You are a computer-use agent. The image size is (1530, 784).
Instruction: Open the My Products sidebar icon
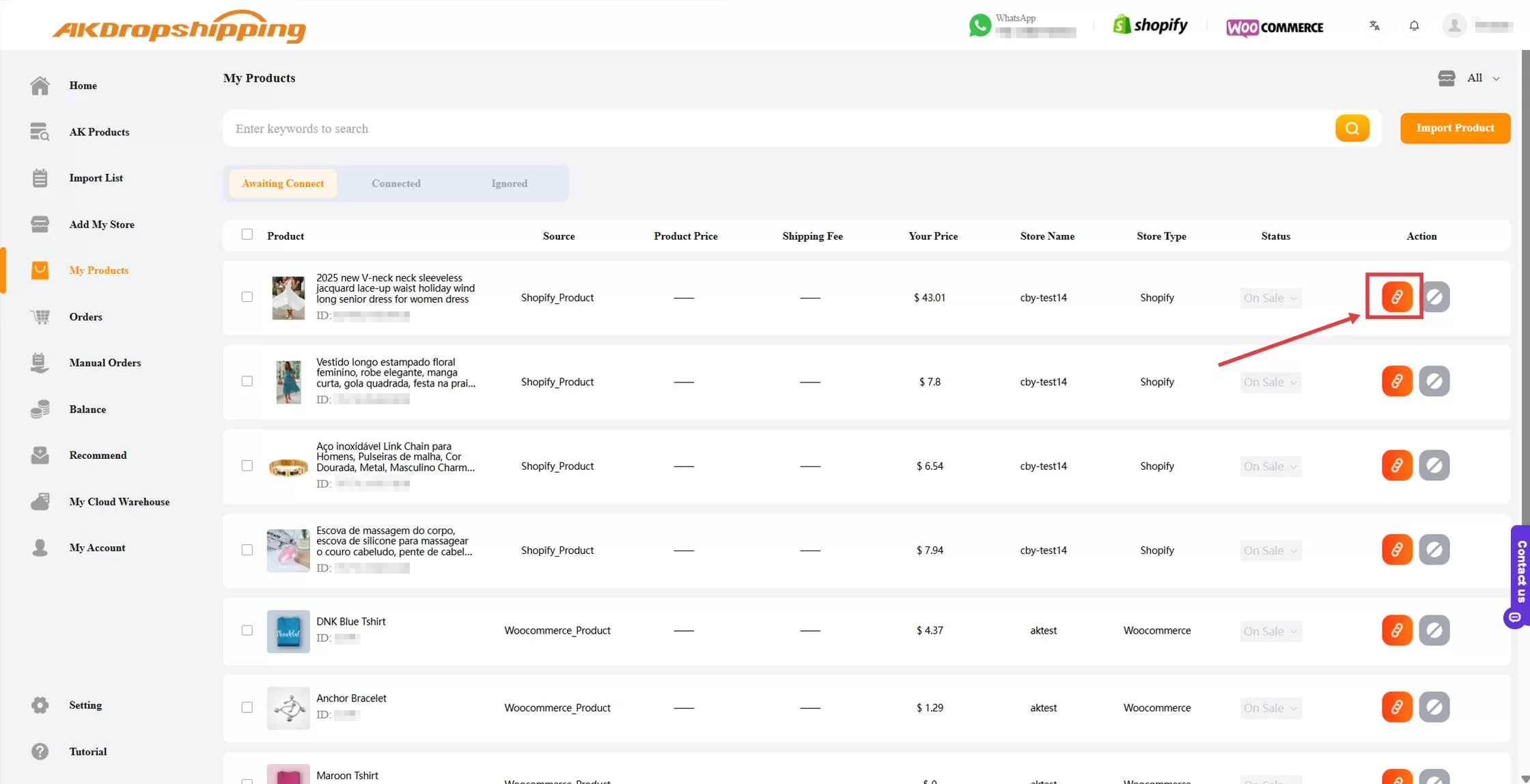click(x=40, y=270)
